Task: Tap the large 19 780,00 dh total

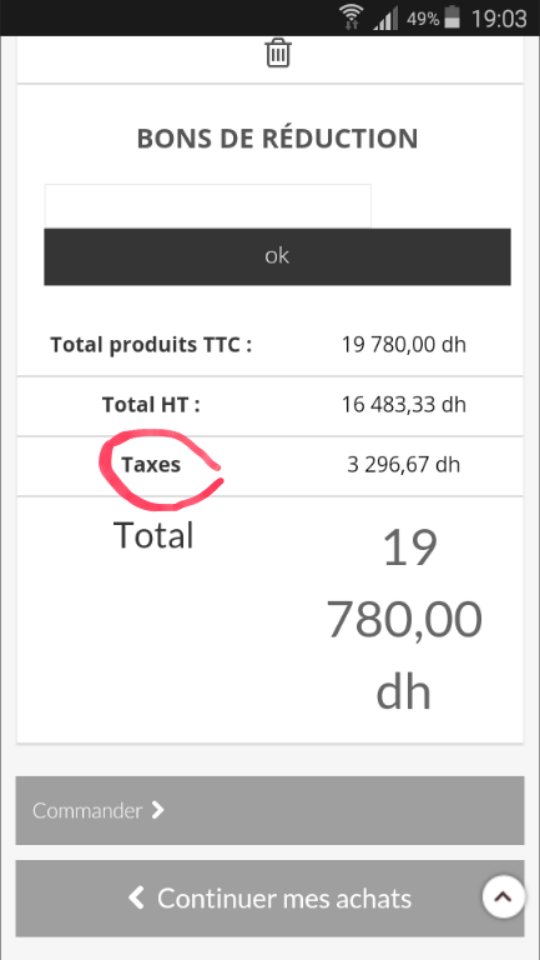Action: [x=404, y=620]
